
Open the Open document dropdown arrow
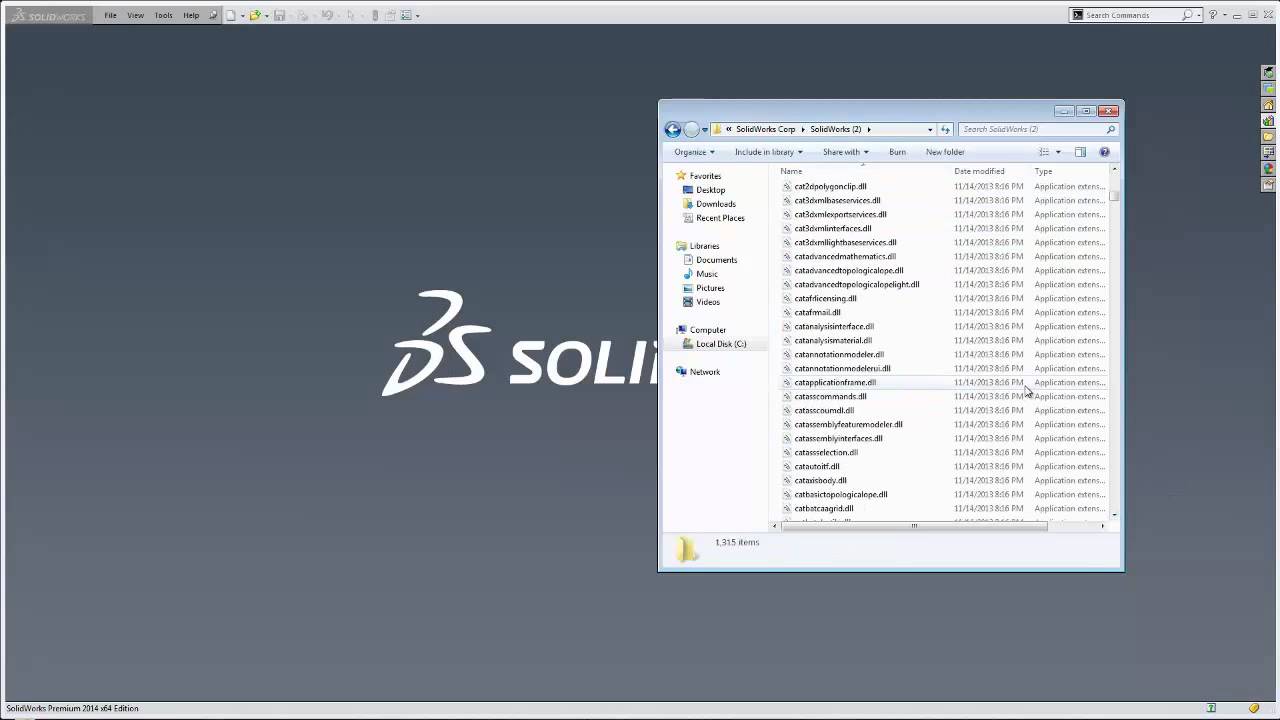point(267,16)
